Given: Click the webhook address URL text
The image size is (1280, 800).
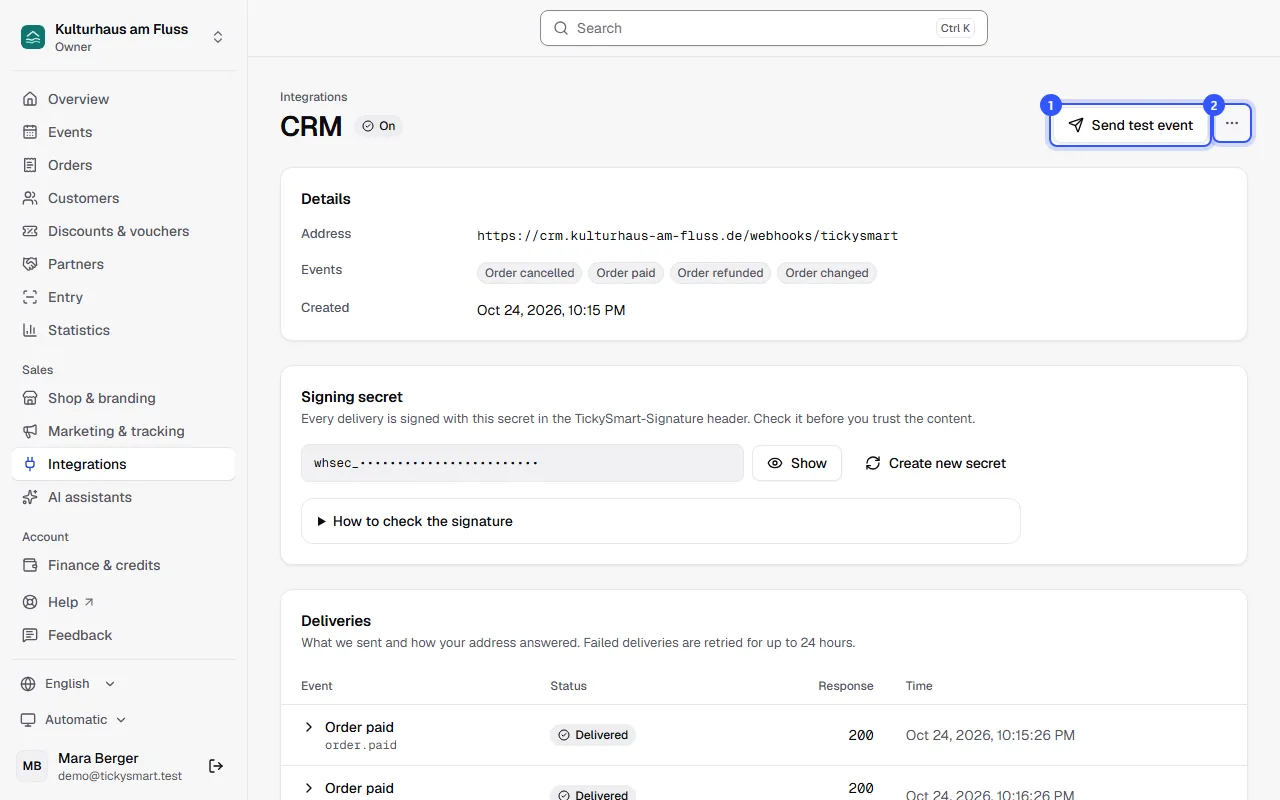Looking at the screenshot, I should click(688, 236).
